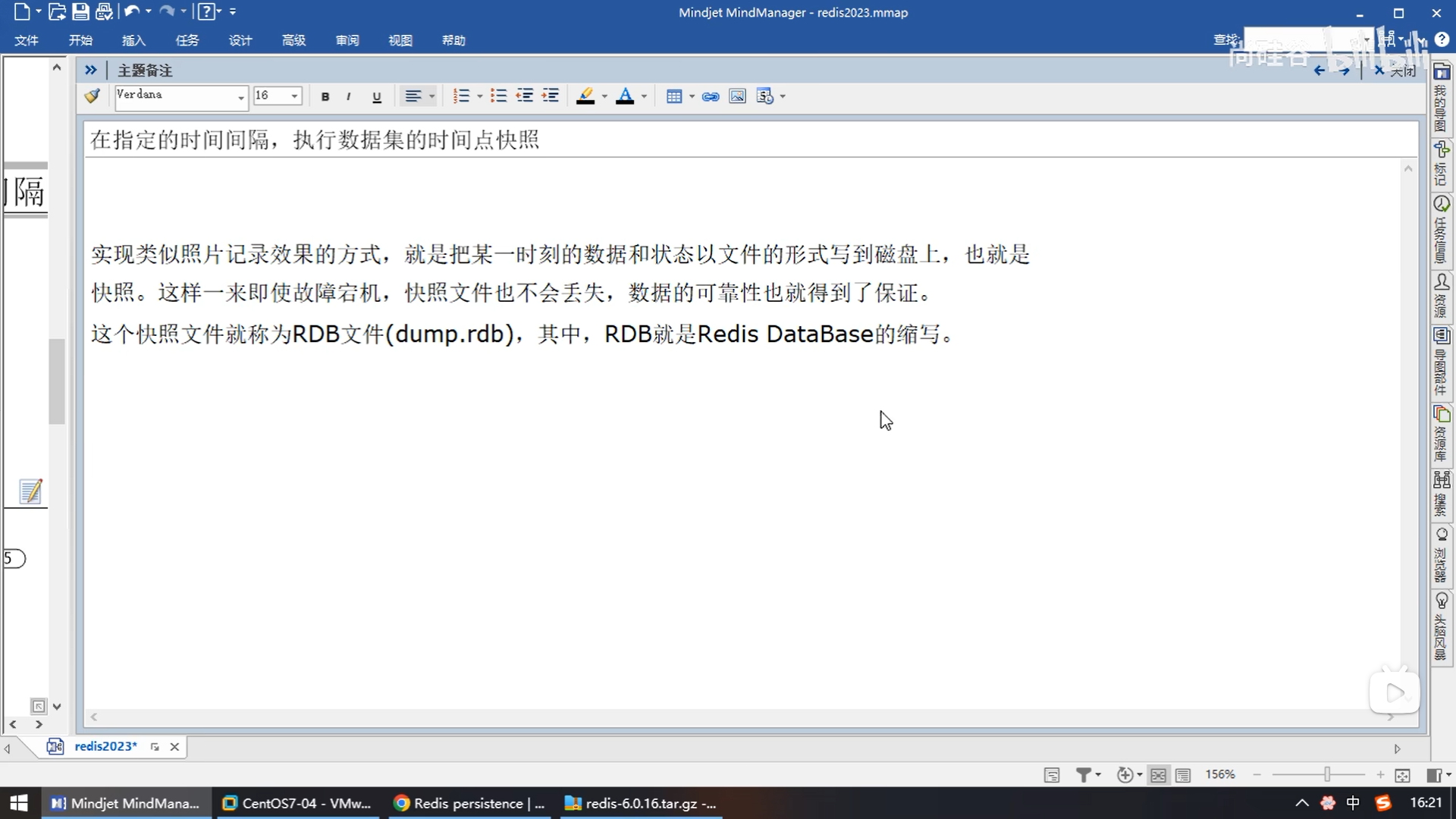
Task: Insert a table in notes
Action: [x=673, y=96]
